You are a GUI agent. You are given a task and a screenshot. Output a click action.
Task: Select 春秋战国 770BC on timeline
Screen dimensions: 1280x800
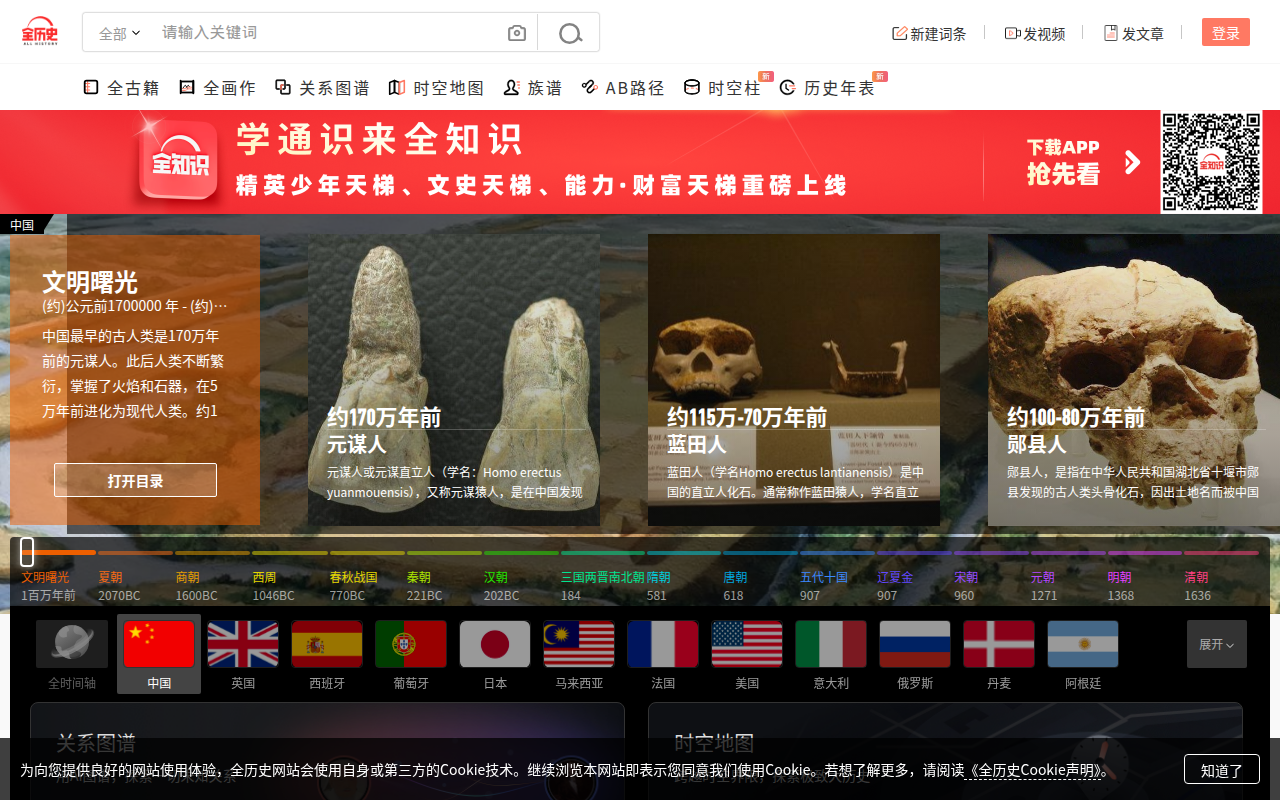pyautogui.click(x=353, y=586)
